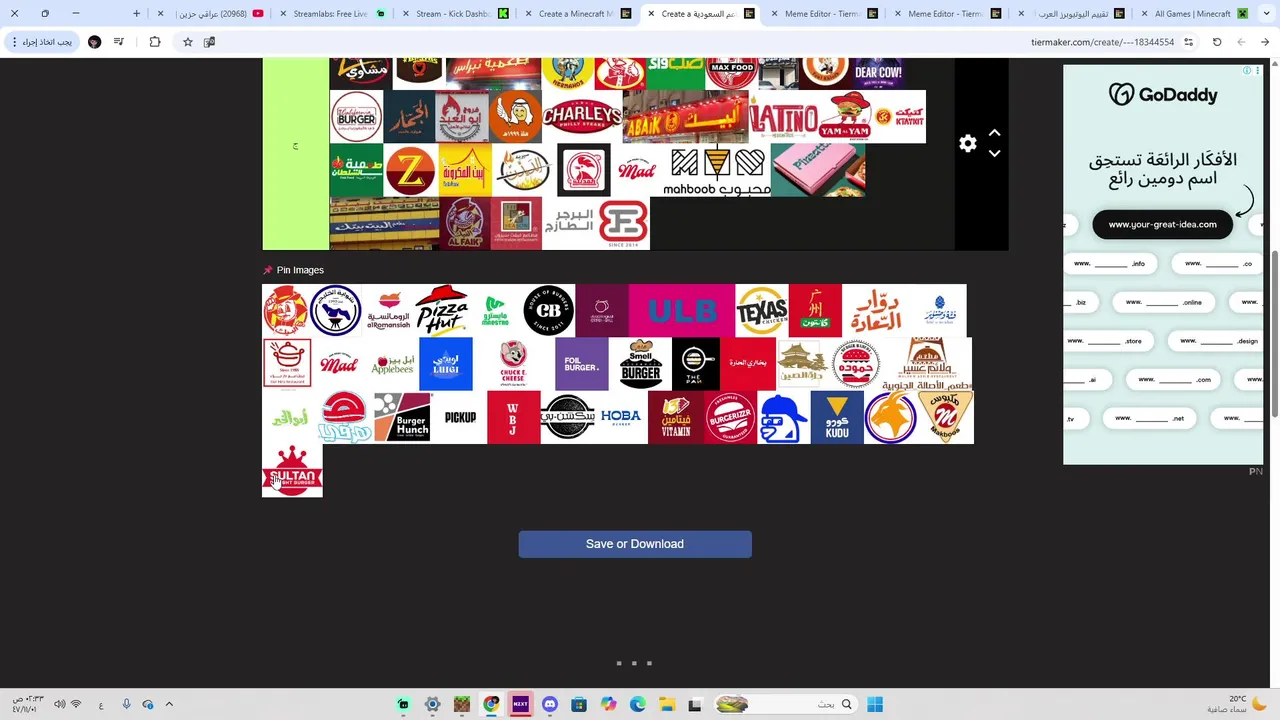The image size is (1280, 720).
Task: Reload the tiermaker page
Action: (x=1217, y=42)
